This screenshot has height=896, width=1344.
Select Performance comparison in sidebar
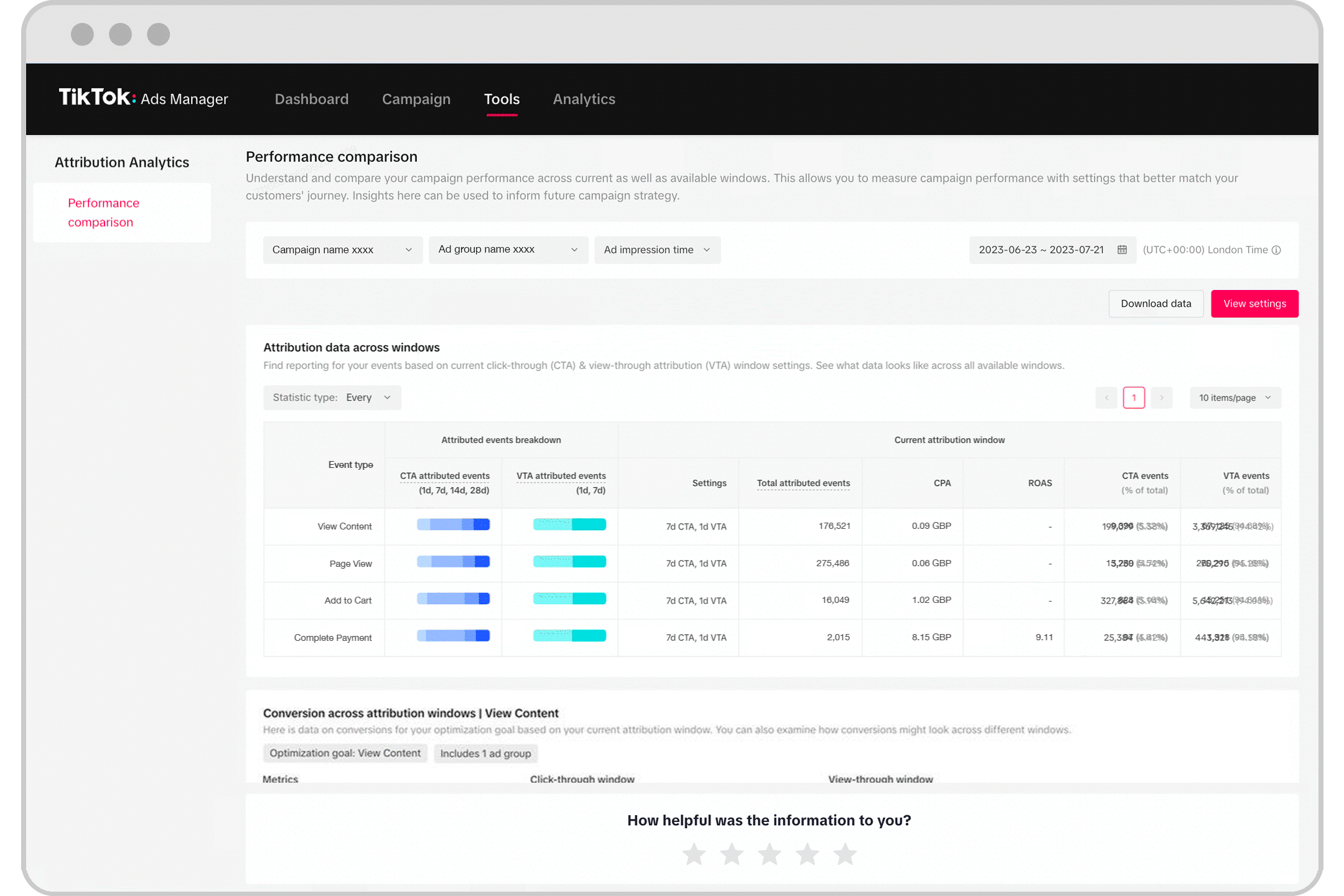pos(122,212)
